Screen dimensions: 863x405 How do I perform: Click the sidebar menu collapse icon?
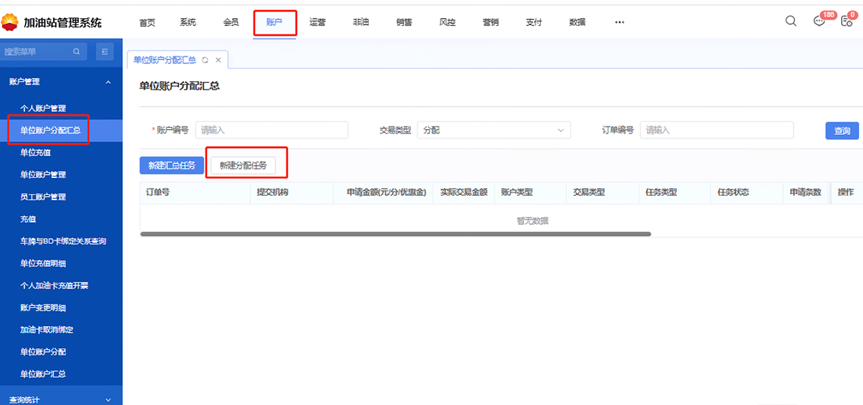click(x=105, y=51)
